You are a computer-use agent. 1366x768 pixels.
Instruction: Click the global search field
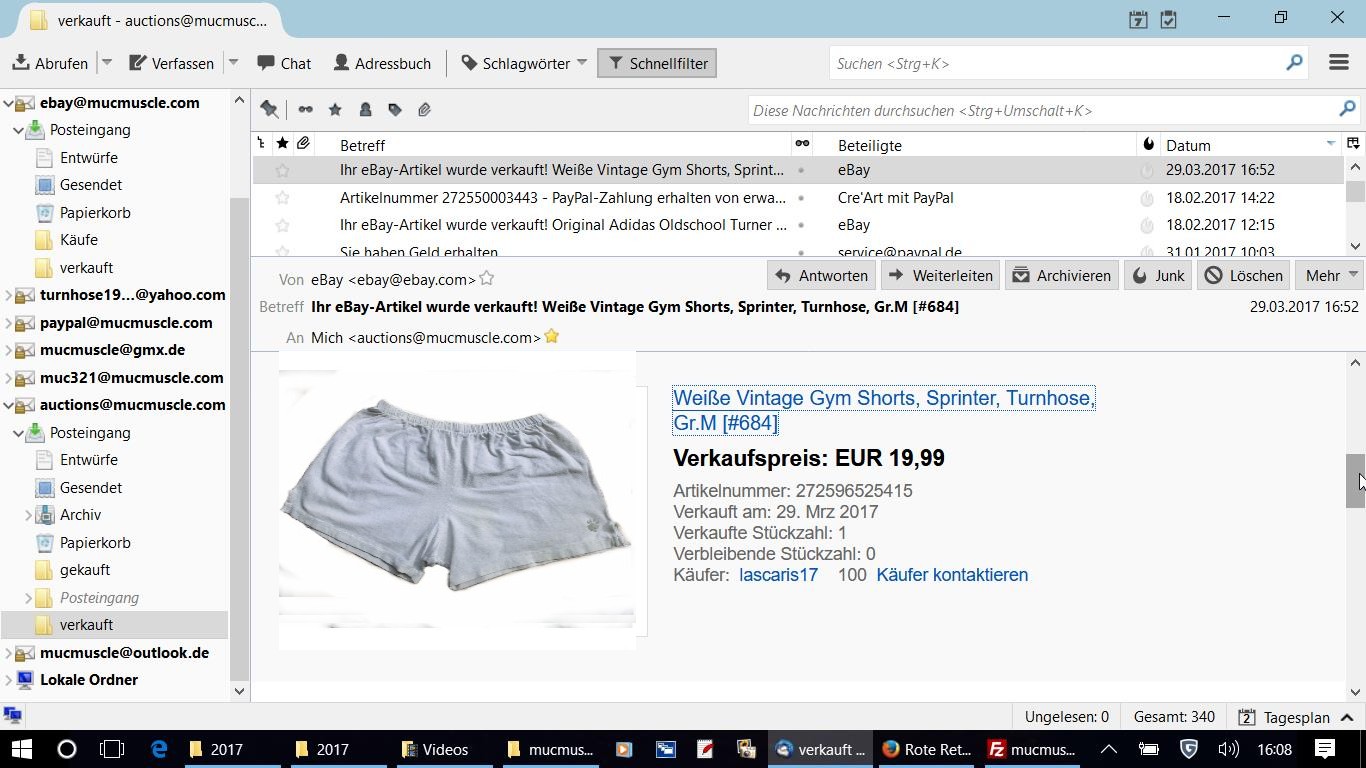(1058, 63)
